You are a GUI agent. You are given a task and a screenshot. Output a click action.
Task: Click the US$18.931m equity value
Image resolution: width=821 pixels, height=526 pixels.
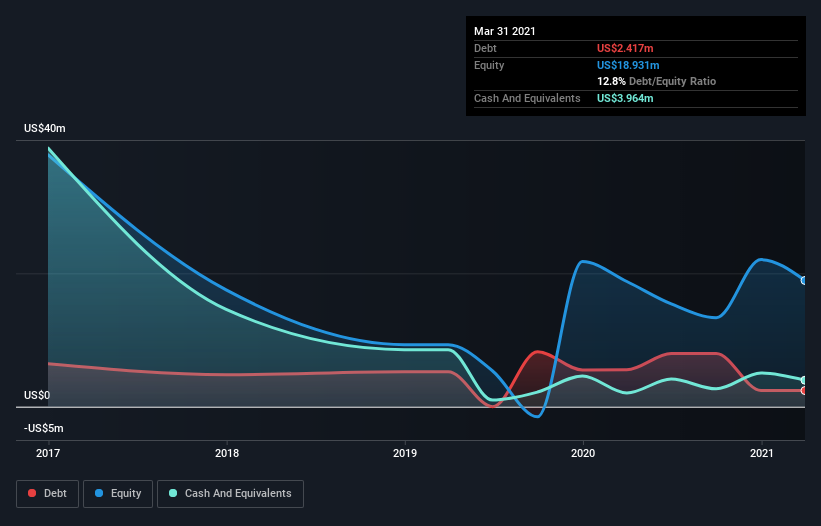coord(628,65)
